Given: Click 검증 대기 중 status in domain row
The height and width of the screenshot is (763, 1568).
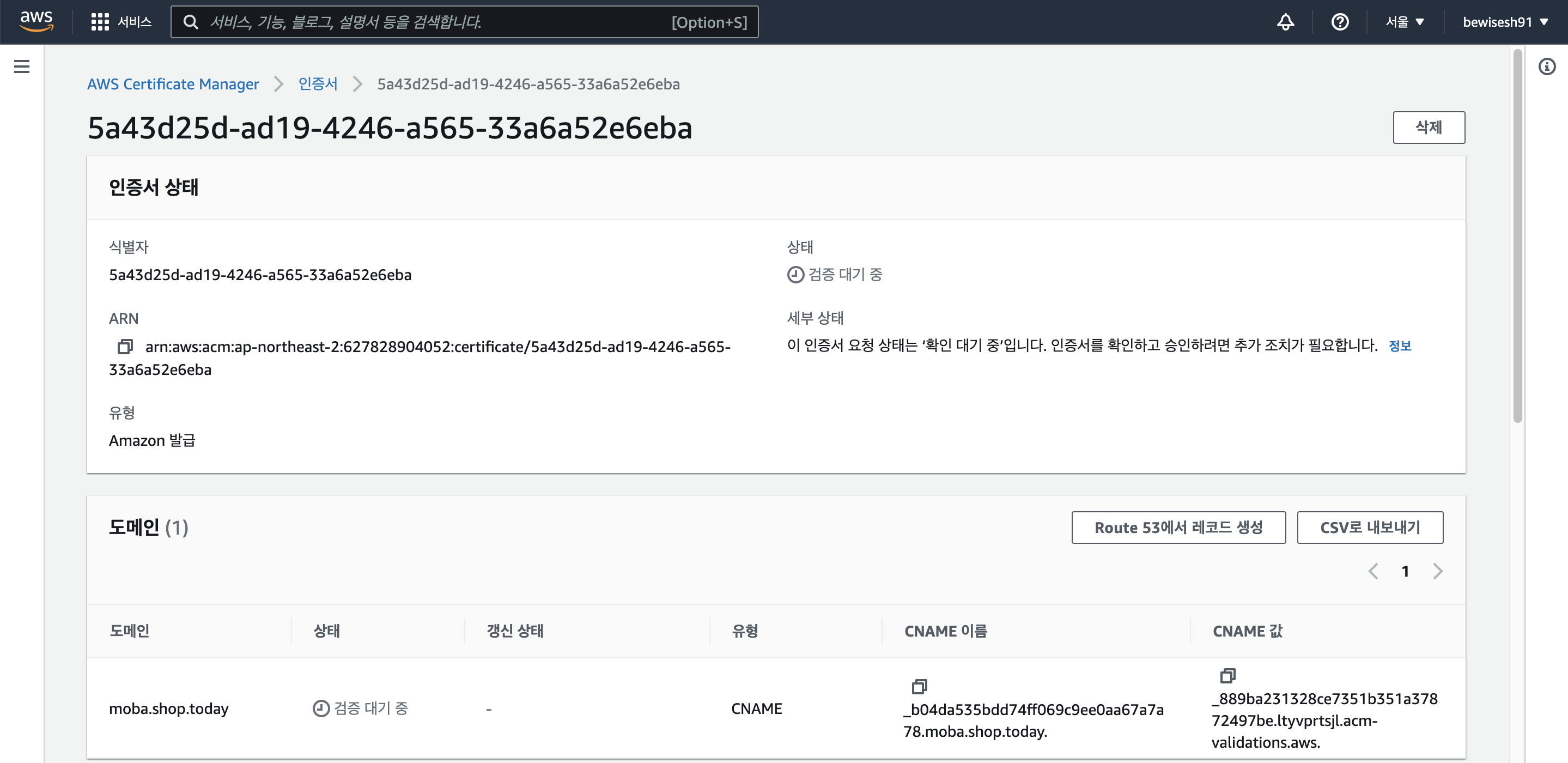Looking at the screenshot, I should (360, 708).
